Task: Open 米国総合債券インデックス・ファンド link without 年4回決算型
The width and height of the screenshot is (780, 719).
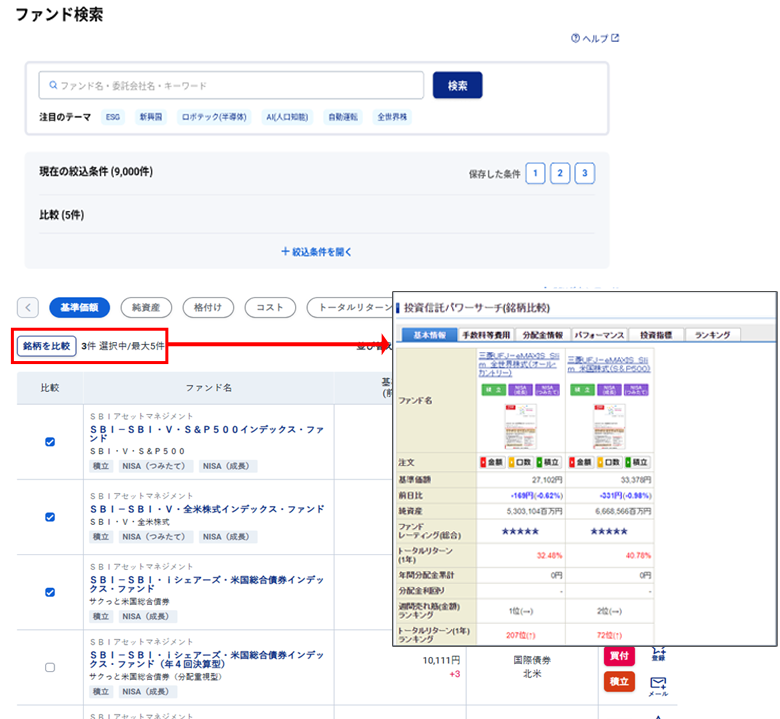Action: (x=207, y=584)
